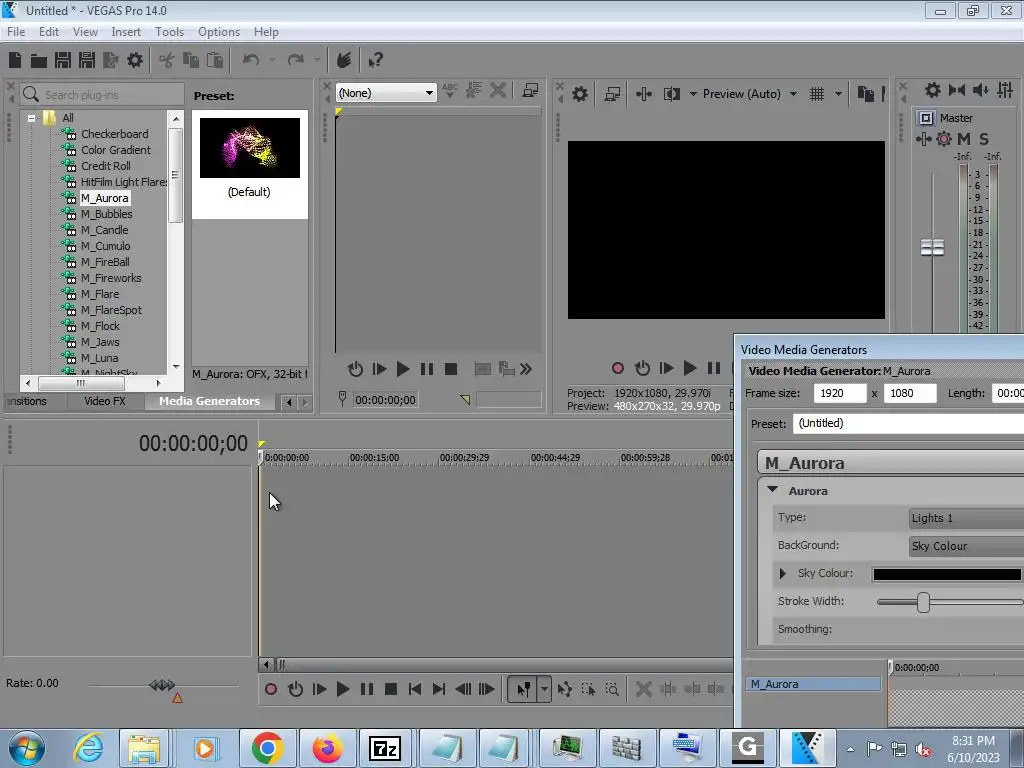This screenshot has height=768, width=1024.
Task: Select Checkerboard generator in list
Action: coord(114,134)
